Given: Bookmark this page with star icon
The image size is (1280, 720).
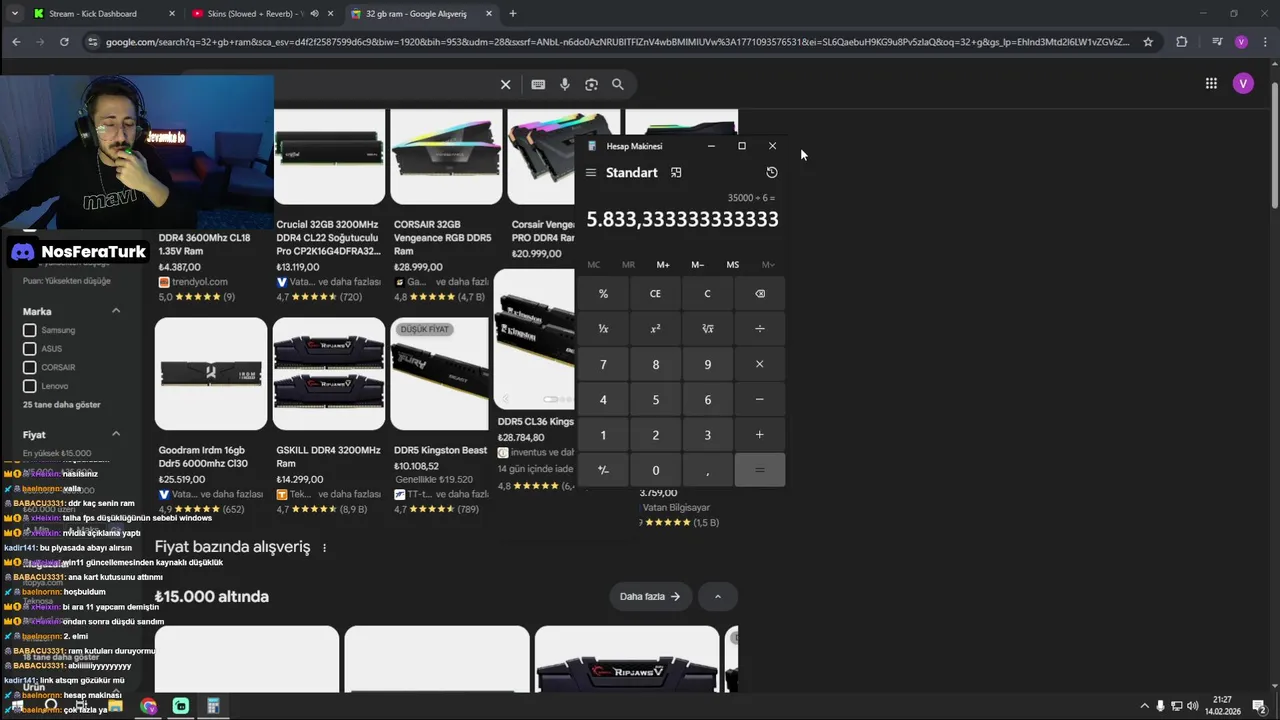Looking at the screenshot, I should (x=1148, y=42).
